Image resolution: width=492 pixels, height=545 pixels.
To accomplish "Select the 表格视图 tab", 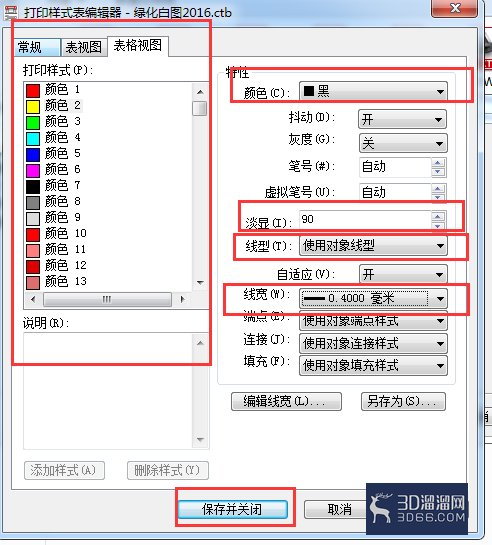I will pyautogui.click(x=138, y=46).
